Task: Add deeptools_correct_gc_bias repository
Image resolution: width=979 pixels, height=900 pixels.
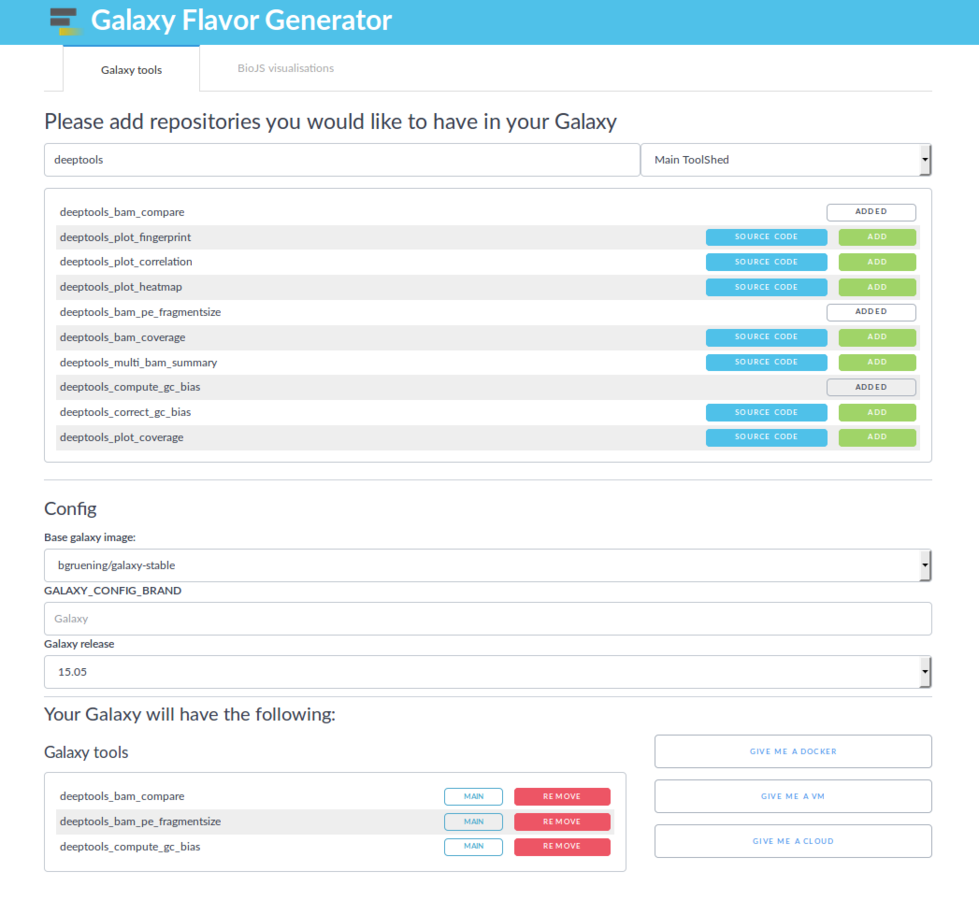Action: [x=877, y=412]
